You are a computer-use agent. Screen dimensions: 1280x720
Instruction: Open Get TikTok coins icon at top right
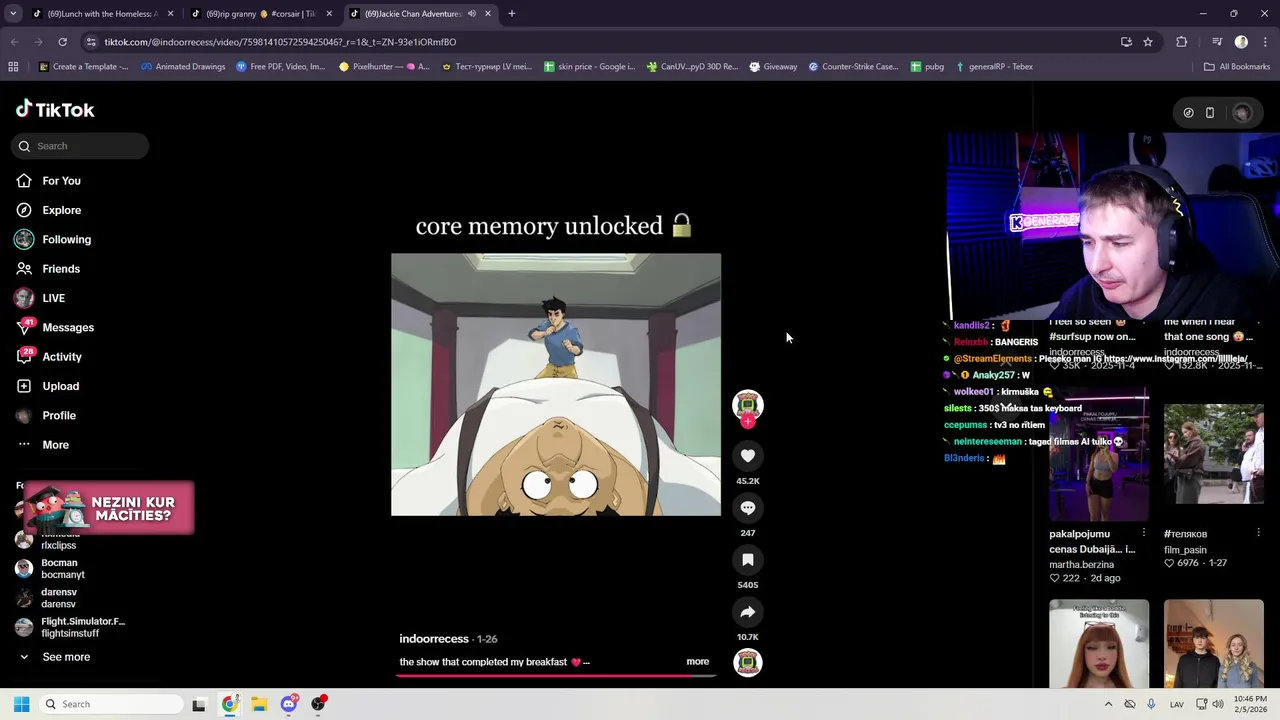pyautogui.click(x=1188, y=113)
